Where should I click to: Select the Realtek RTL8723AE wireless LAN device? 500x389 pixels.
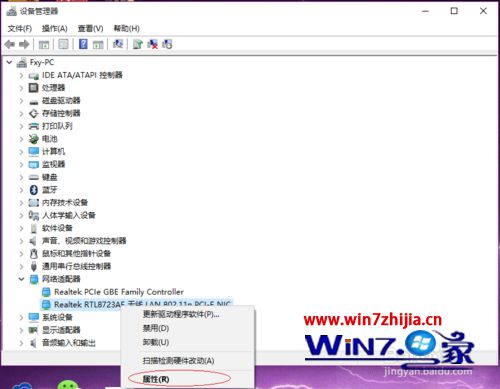pyautogui.click(x=137, y=304)
